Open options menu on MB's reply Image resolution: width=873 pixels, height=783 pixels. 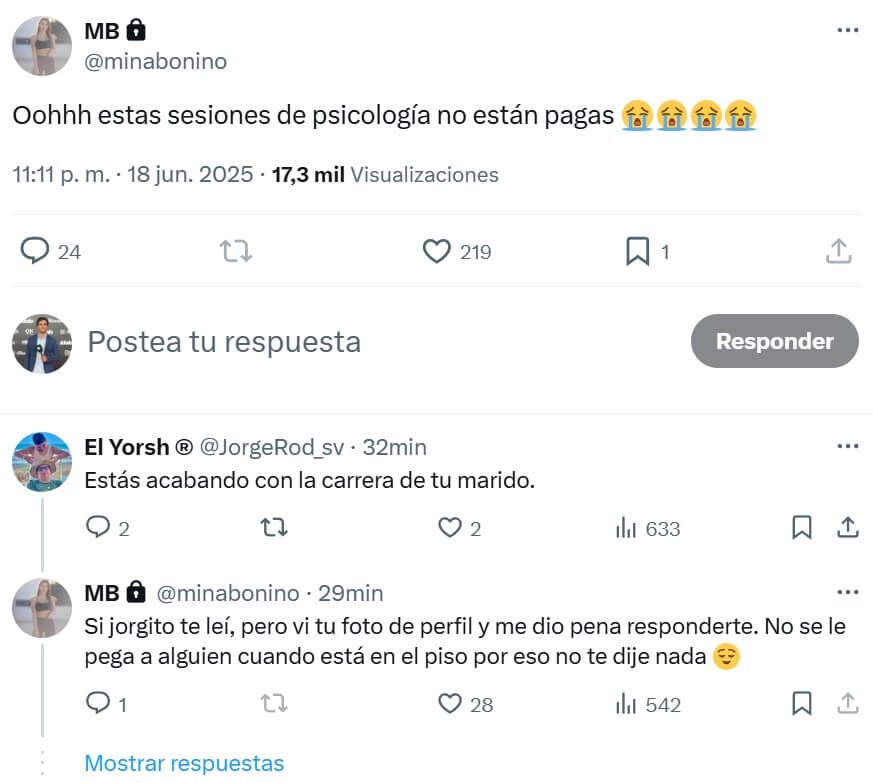click(847, 591)
